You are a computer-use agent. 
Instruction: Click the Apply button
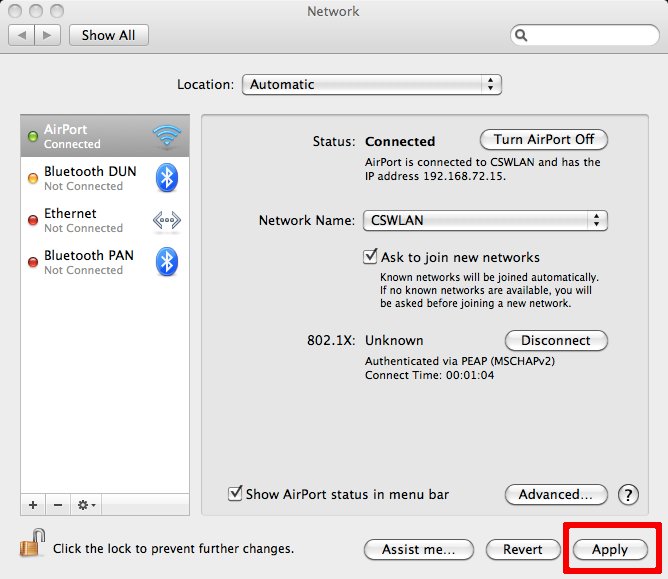pos(610,549)
